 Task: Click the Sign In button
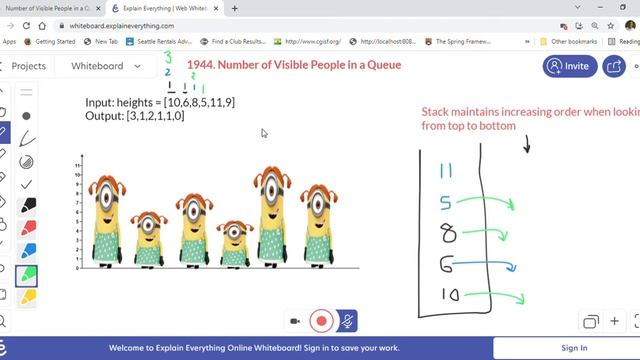tap(574, 348)
